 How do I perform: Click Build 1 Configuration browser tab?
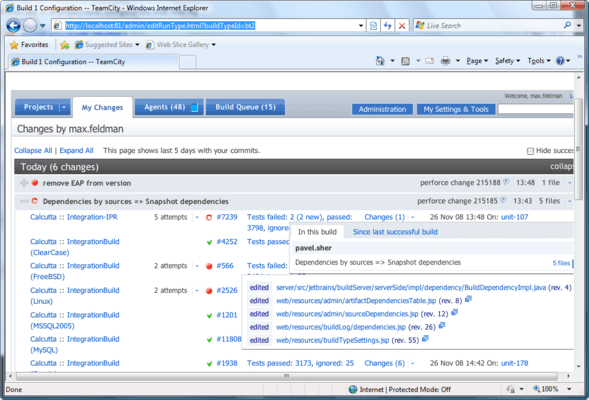coord(93,62)
